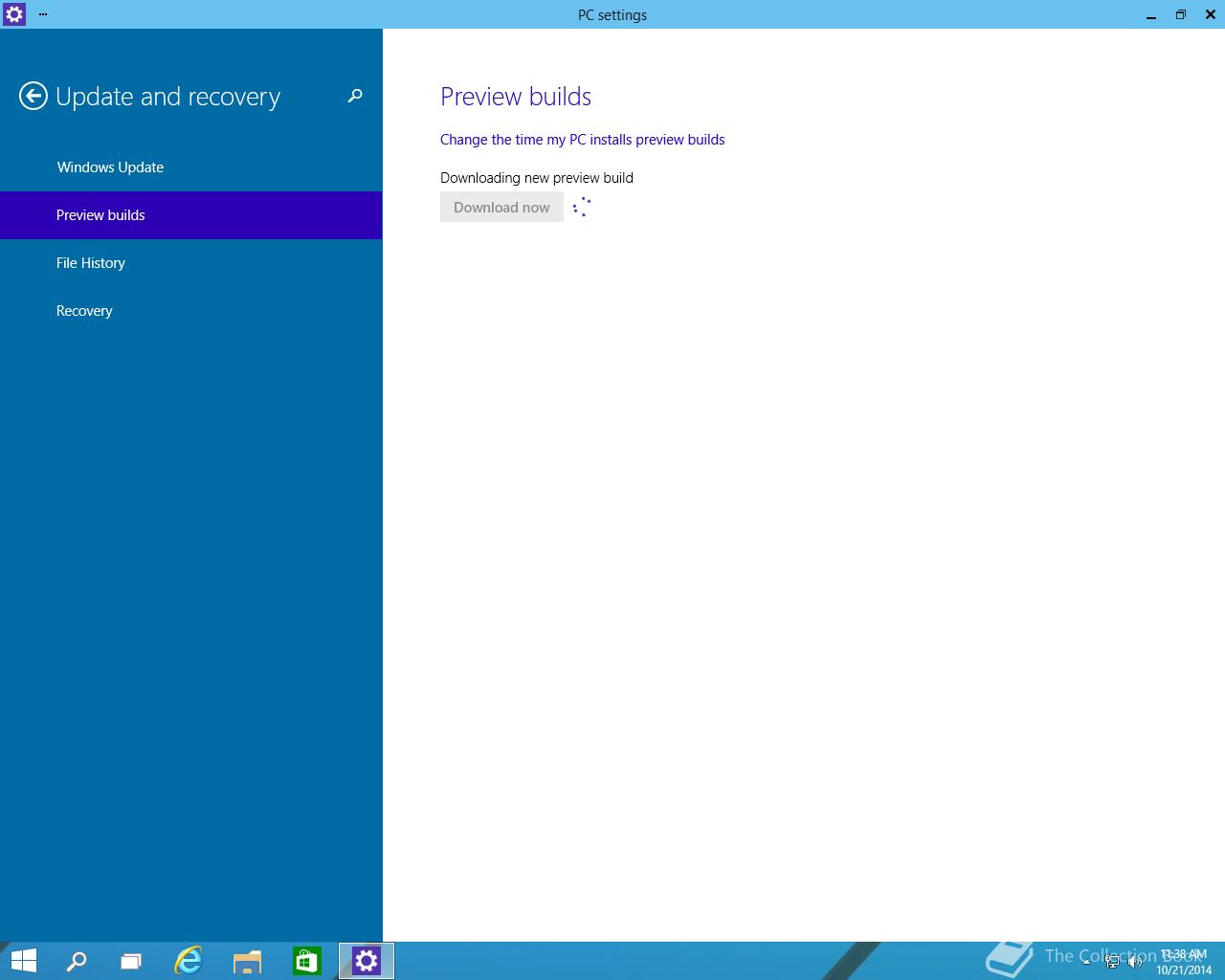Go back using the circled arrow icon
Viewport: 1225px width, 980px height.
[33, 96]
